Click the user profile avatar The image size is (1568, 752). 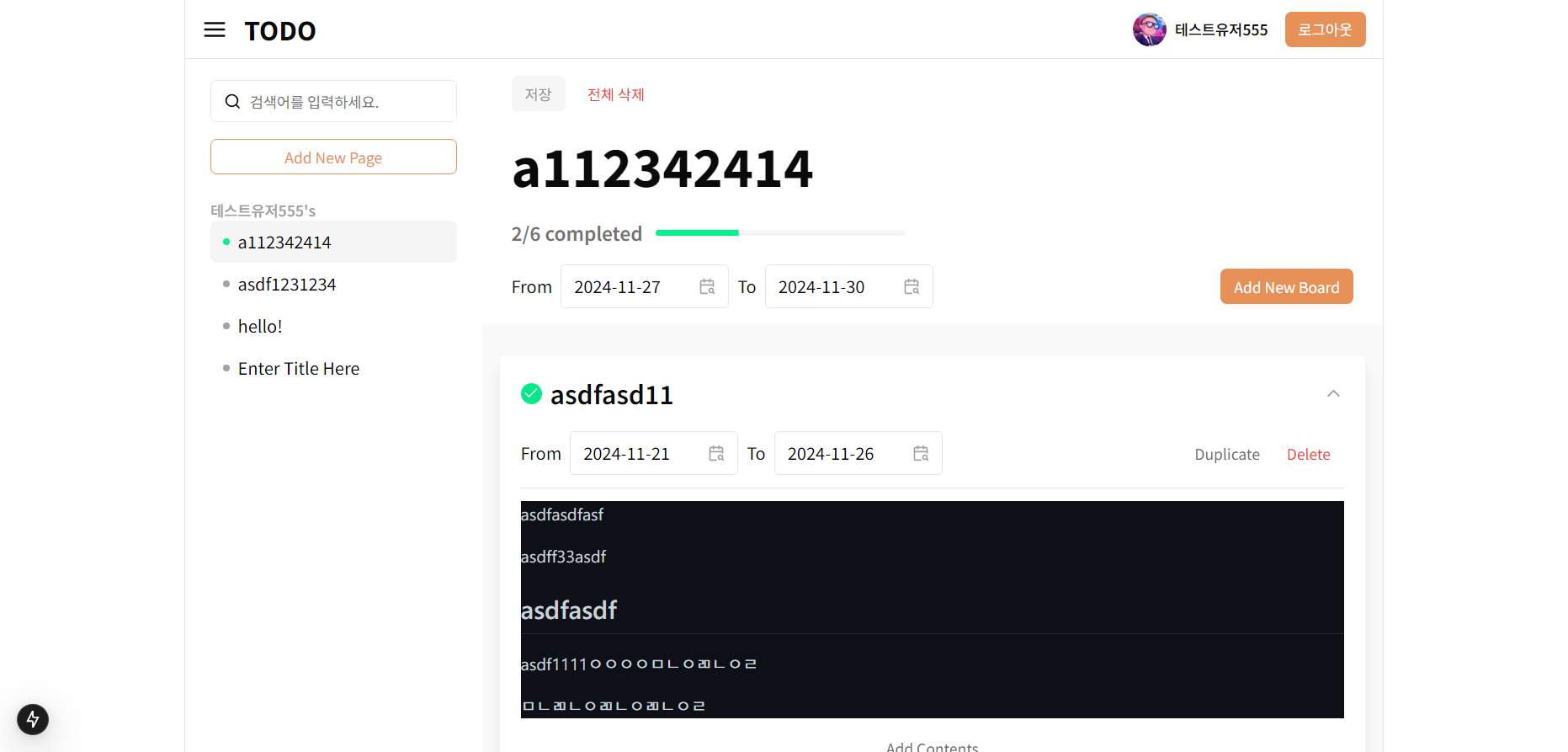click(x=1149, y=29)
